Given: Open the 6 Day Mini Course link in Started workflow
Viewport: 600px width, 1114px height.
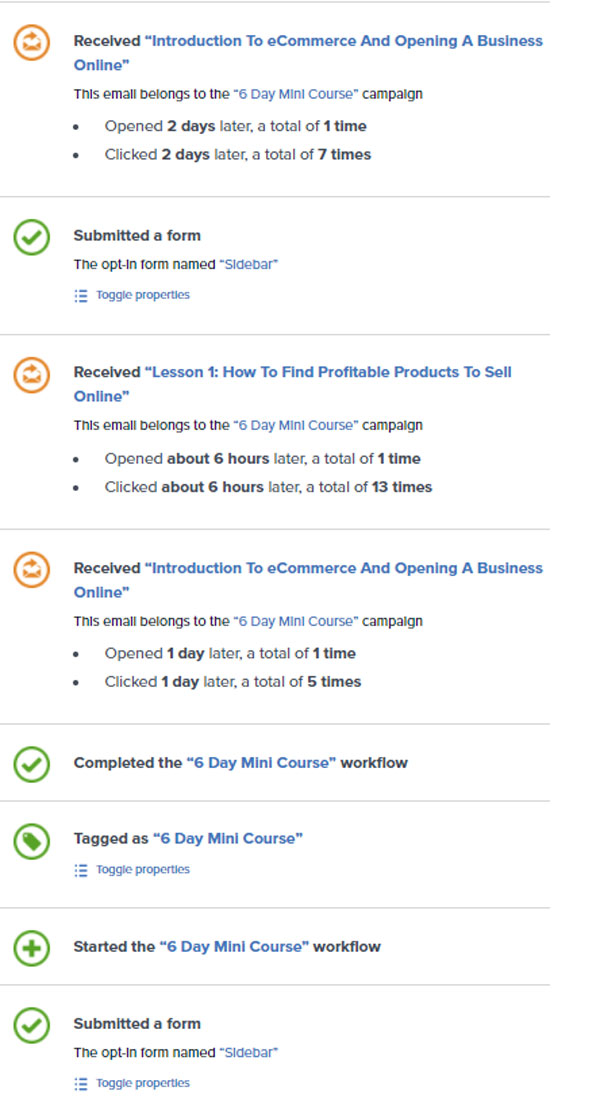Looking at the screenshot, I should (x=234, y=946).
